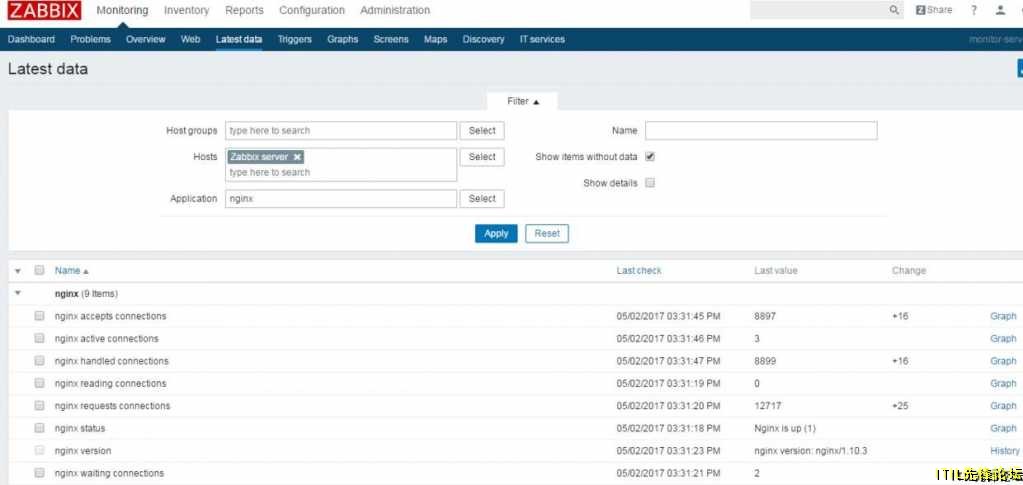Screen dimensions: 1023x485
Task: Go to the Problems tab
Action: point(91,39)
